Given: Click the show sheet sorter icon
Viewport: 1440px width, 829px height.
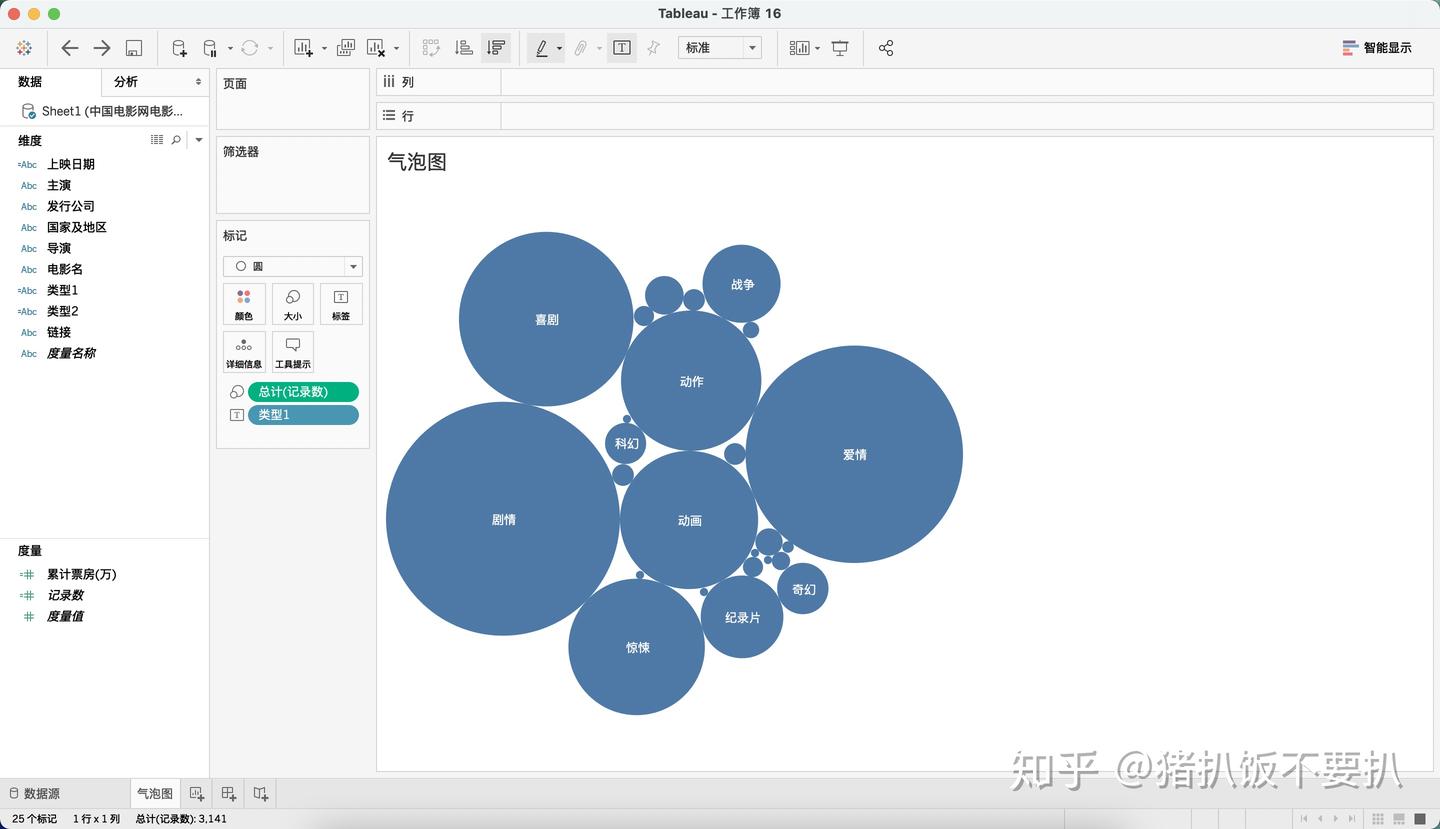Looking at the screenshot, I should pos(1379,819).
